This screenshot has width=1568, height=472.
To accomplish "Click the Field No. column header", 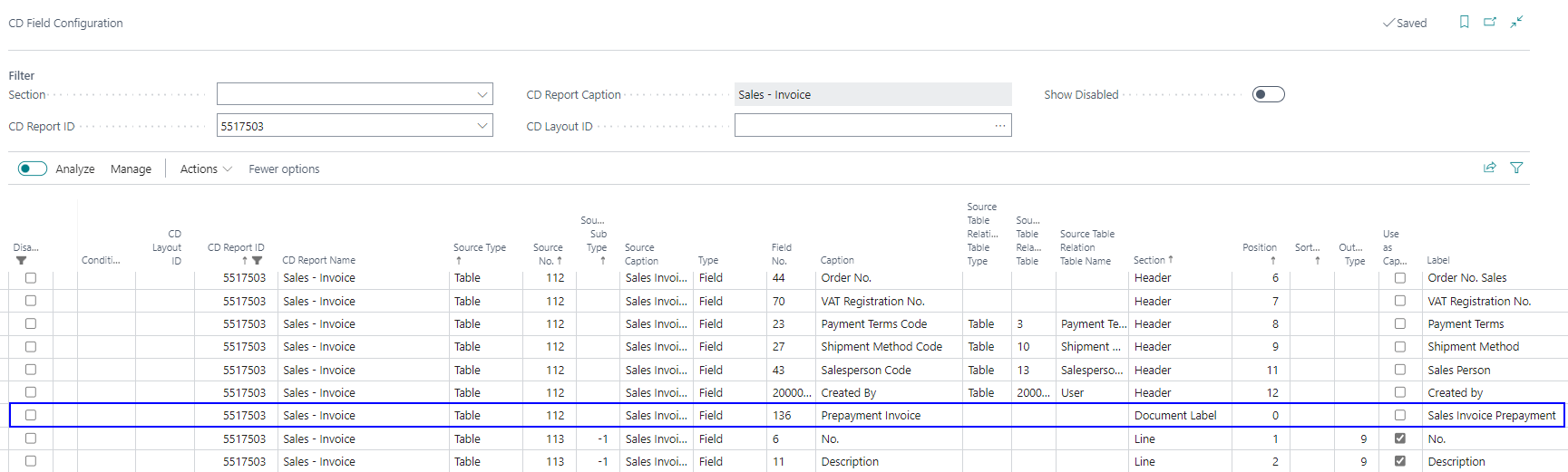I will 781,254.
